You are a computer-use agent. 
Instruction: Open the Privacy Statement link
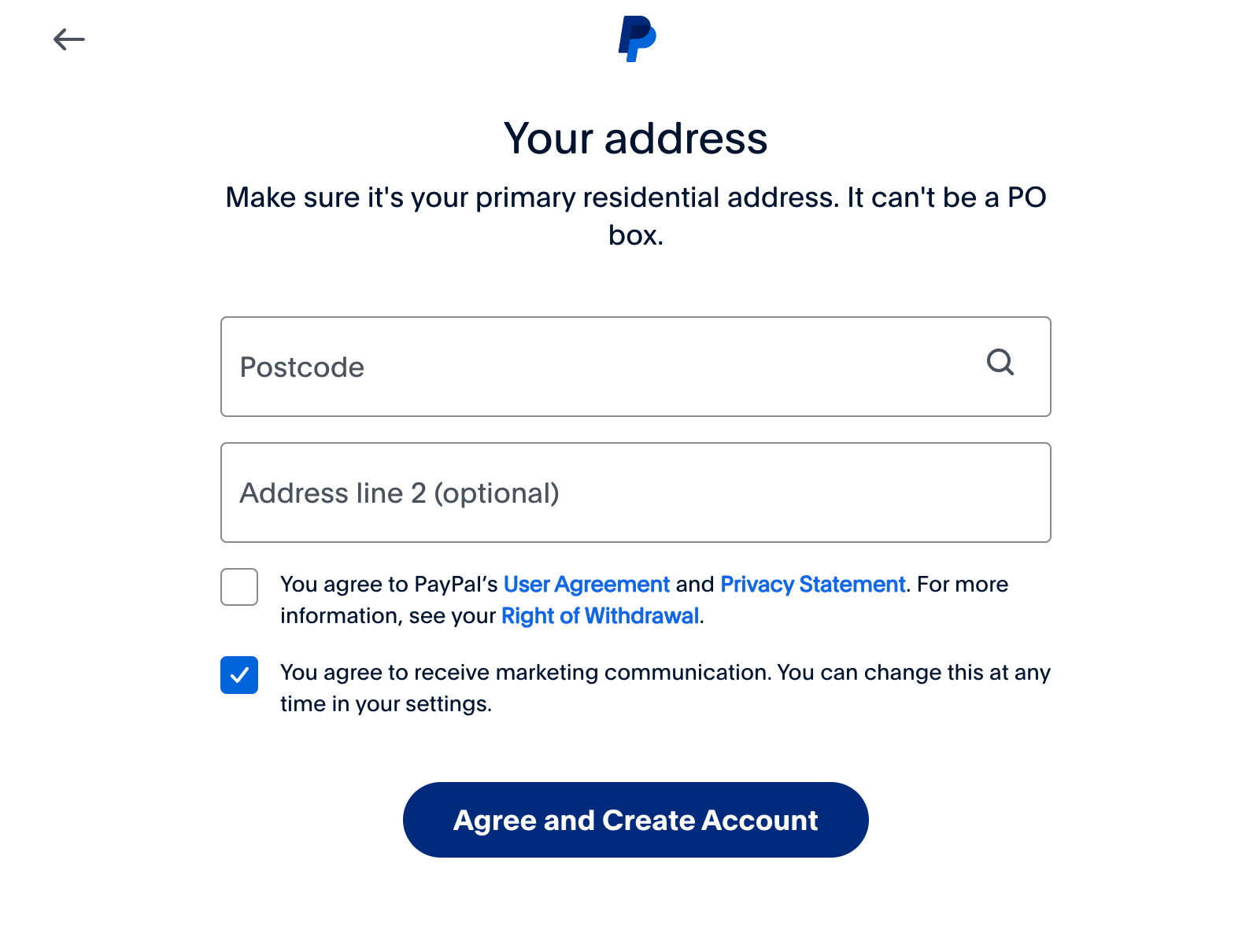tap(812, 585)
